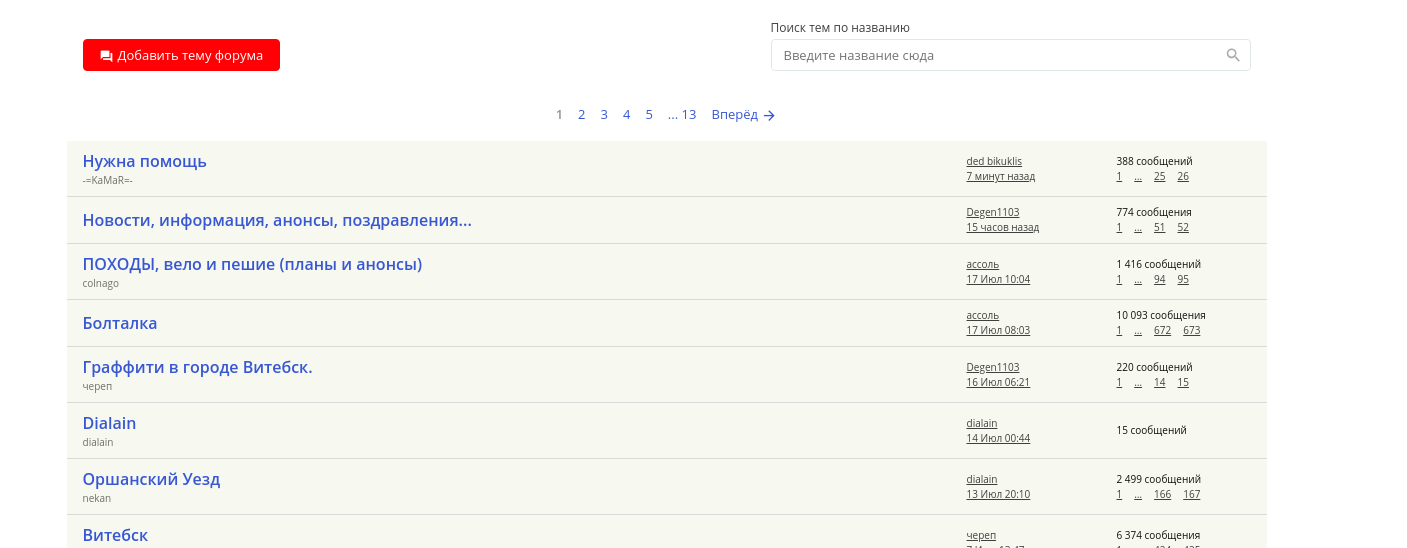Go to page 5 in pagination
1407x548 pixels.
coord(649,114)
